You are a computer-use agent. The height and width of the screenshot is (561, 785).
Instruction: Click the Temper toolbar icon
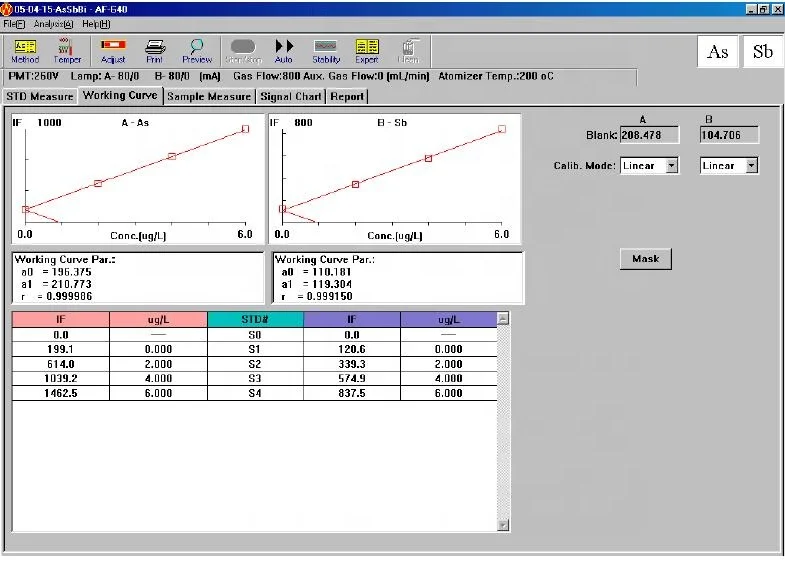click(67, 51)
